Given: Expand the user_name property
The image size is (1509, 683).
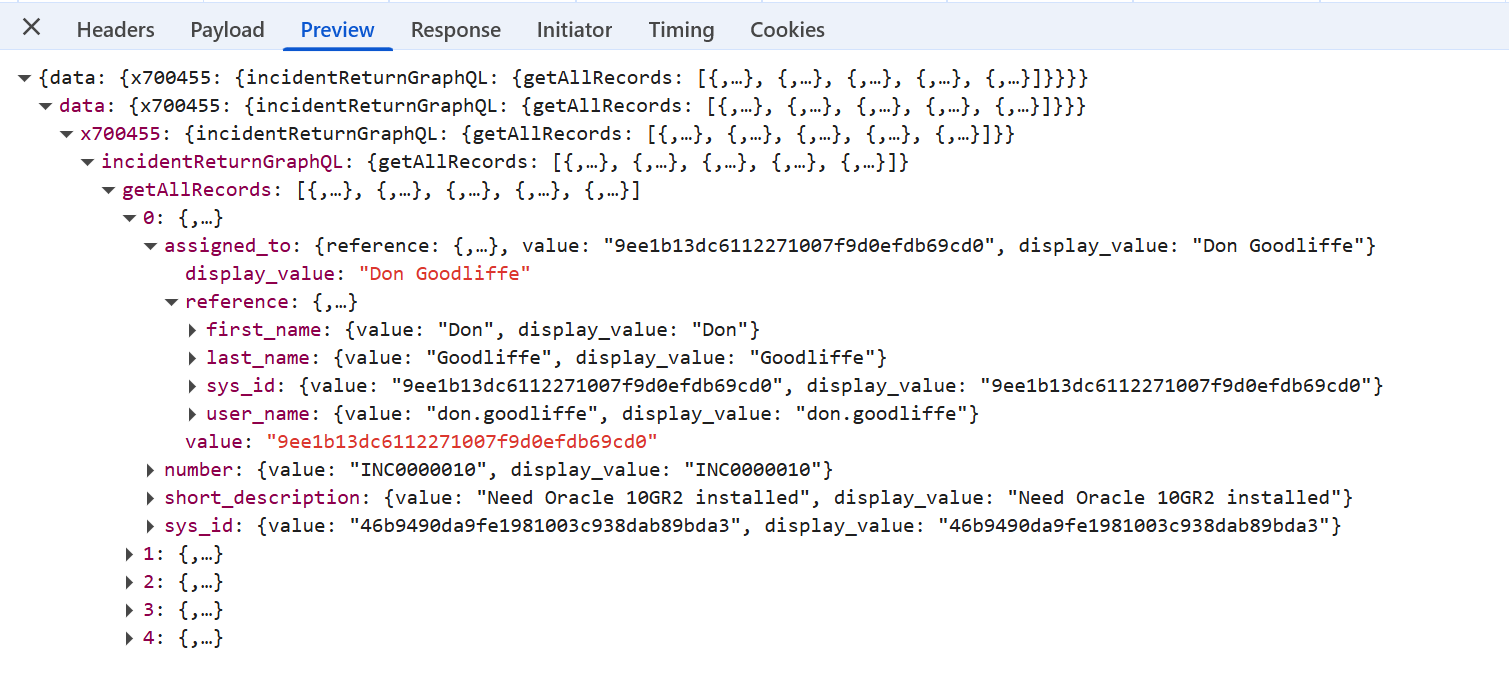Looking at the screenshot, I should pyautogui.click(x=192, y=414).
